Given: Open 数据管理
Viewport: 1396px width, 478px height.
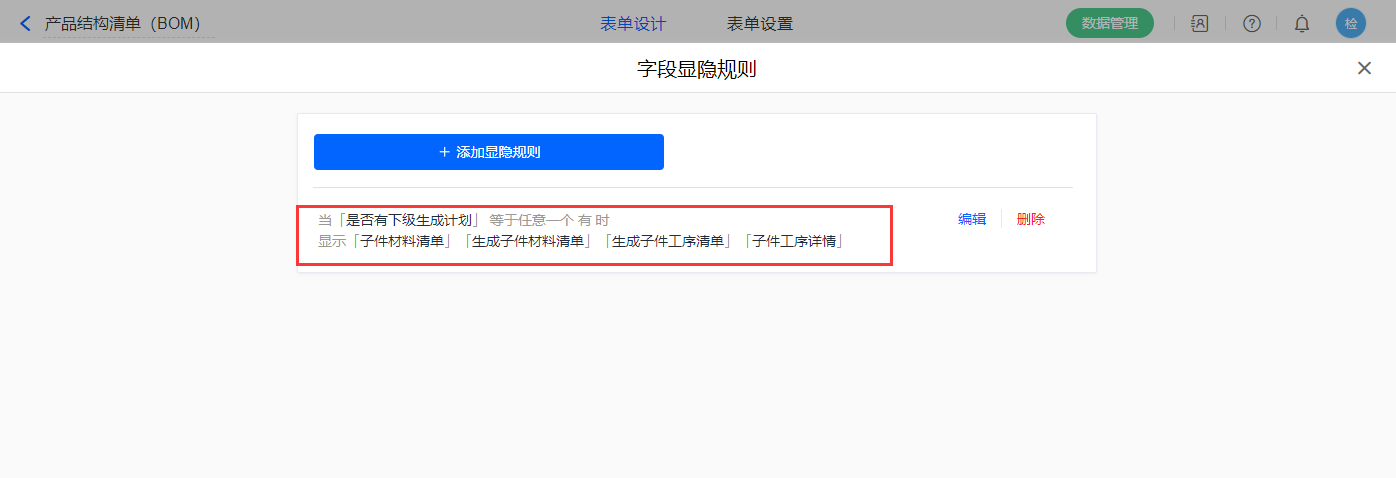Looking at the screenshot, I should [1109, 23].
